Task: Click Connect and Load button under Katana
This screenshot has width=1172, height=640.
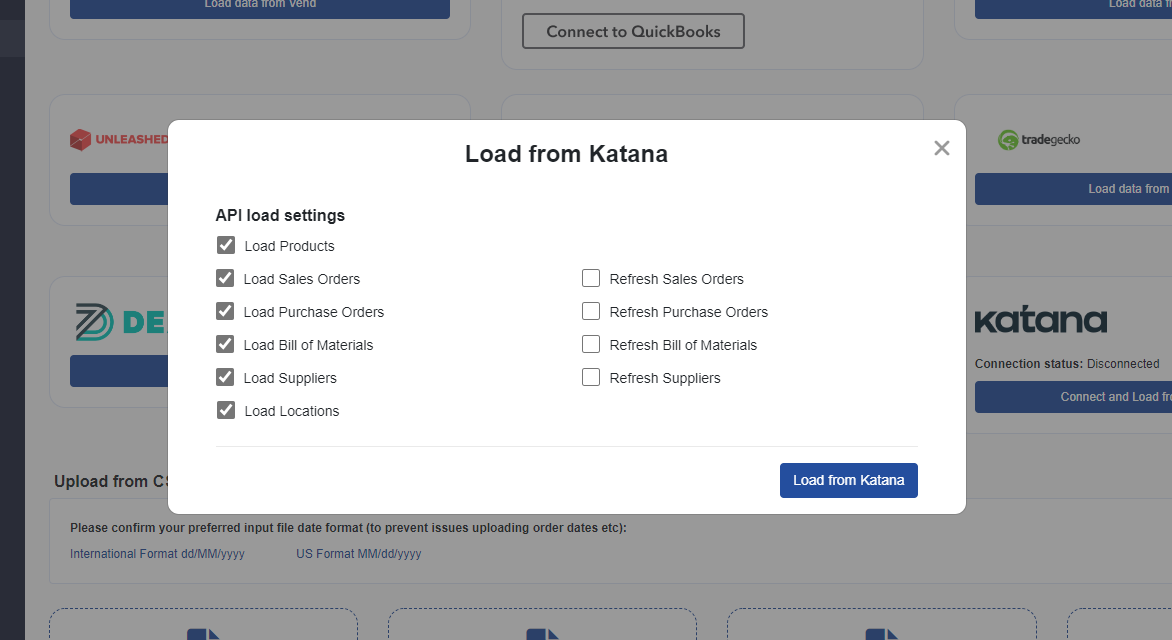Action: [1073, 397]
